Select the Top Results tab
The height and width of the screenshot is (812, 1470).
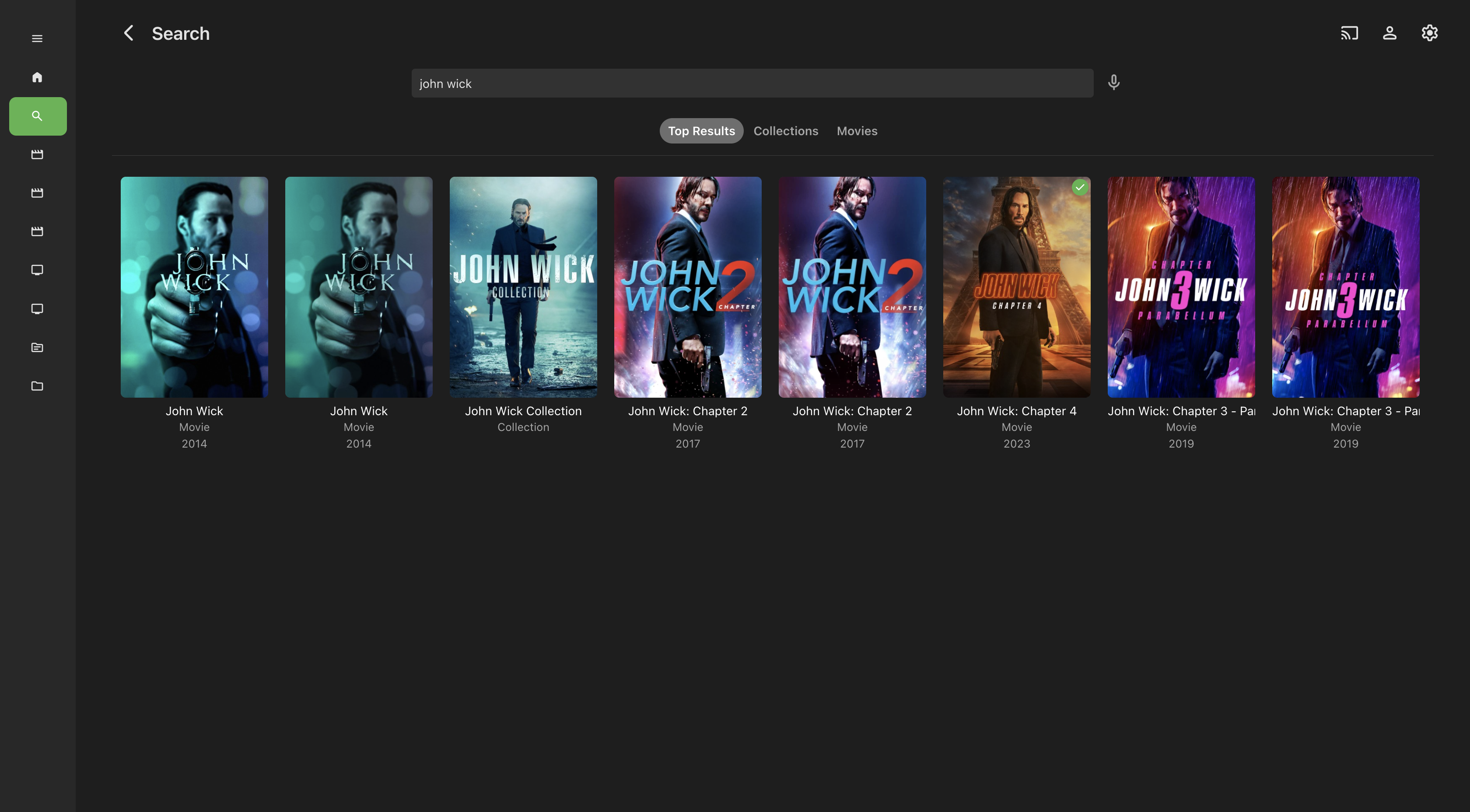(x=701, y=131)
